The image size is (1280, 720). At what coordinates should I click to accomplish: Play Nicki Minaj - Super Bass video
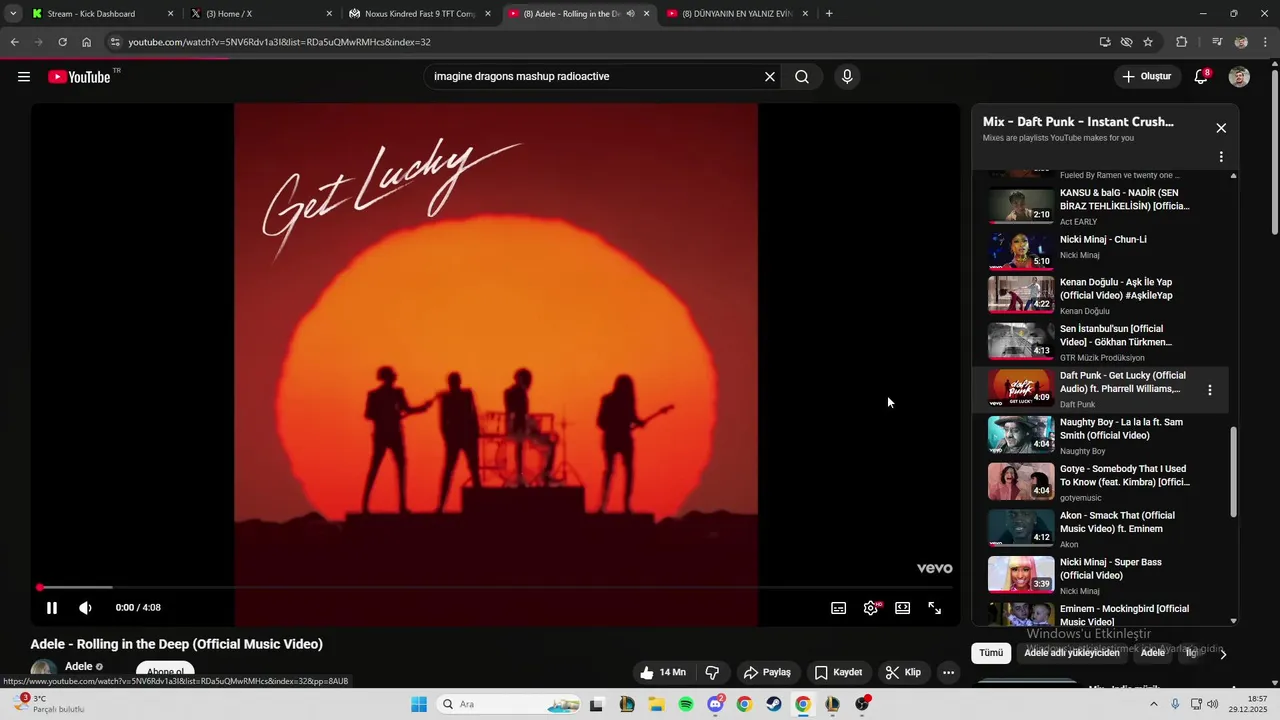click(1100, 575)
